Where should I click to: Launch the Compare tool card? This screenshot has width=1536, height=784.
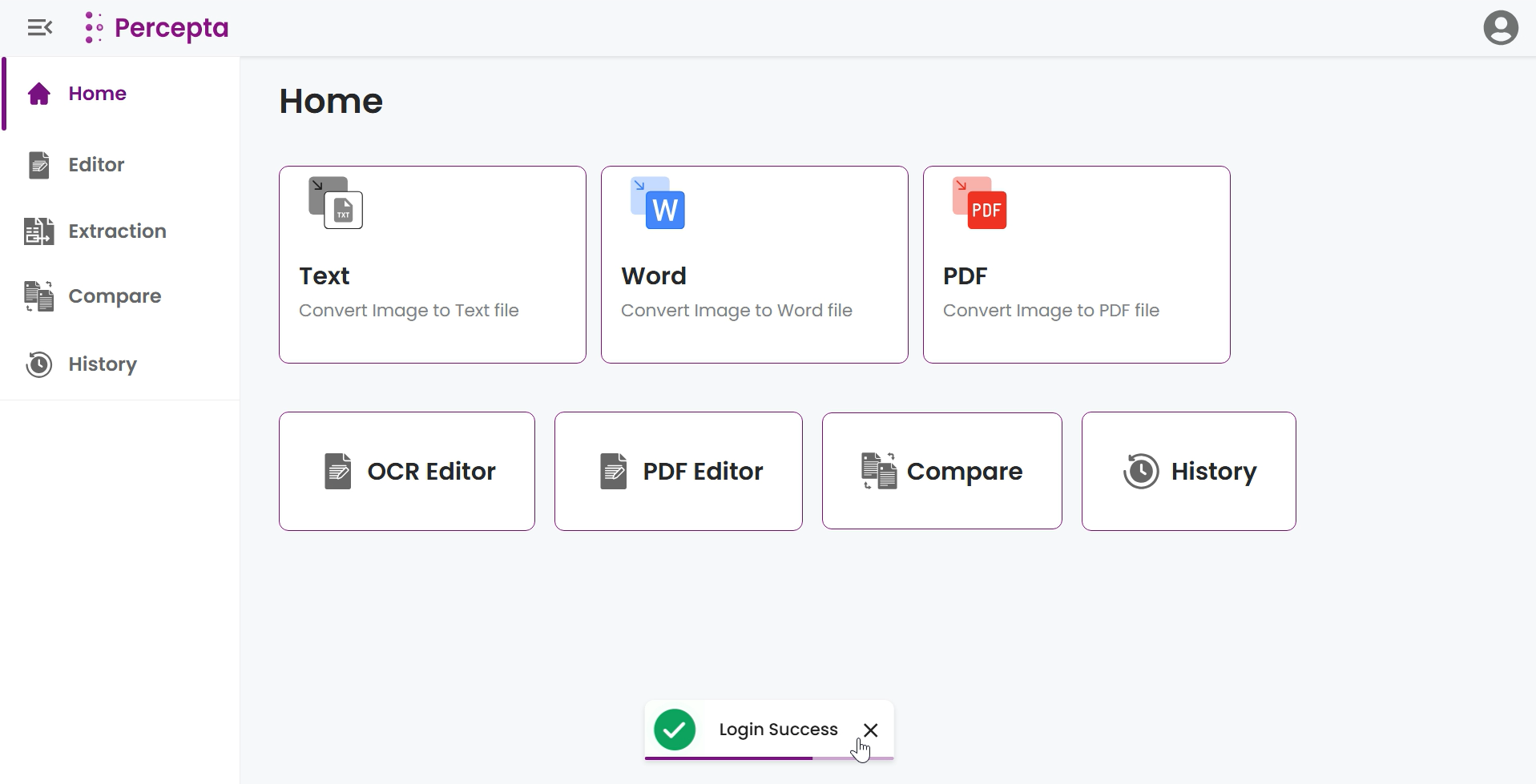point(942,472)
